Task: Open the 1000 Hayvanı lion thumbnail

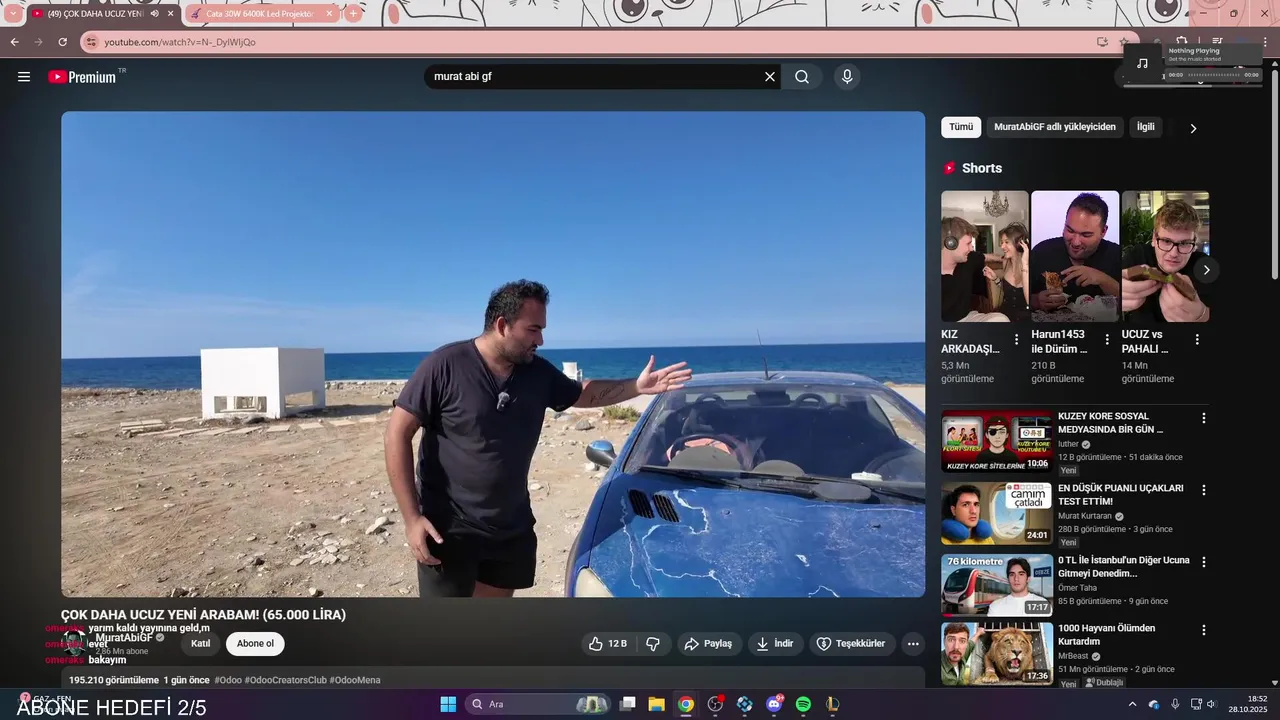Action: pyautogui.click(x=997, y=653)
